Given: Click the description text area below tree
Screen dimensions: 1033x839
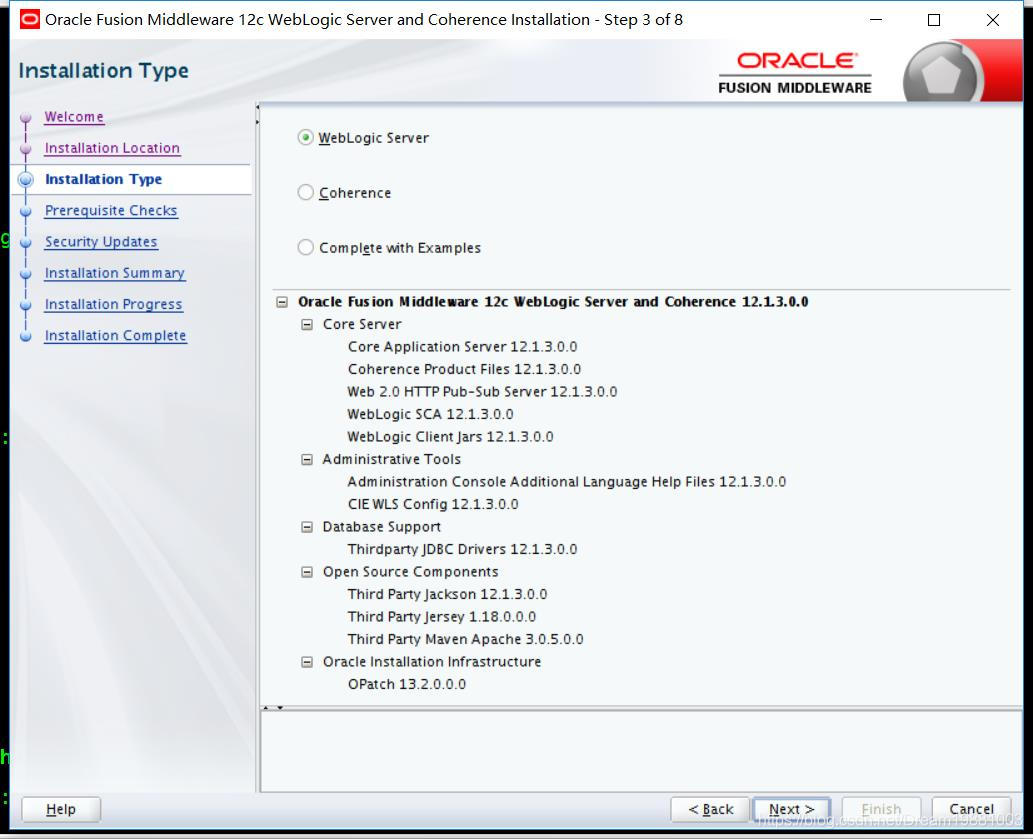Looking at the screenshot, I should (641, 751).
